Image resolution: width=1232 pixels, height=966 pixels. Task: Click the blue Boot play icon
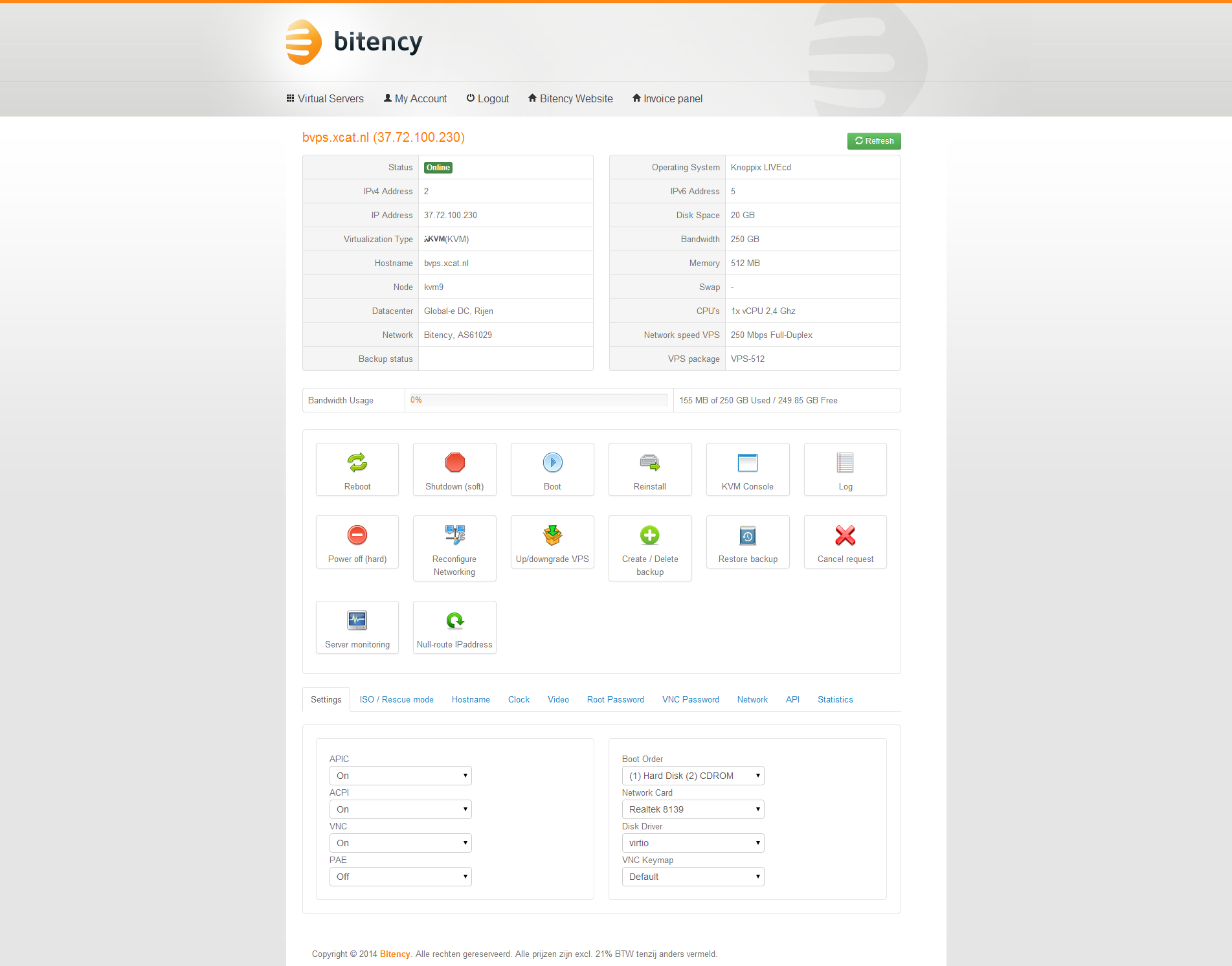(x=552, y=462)
